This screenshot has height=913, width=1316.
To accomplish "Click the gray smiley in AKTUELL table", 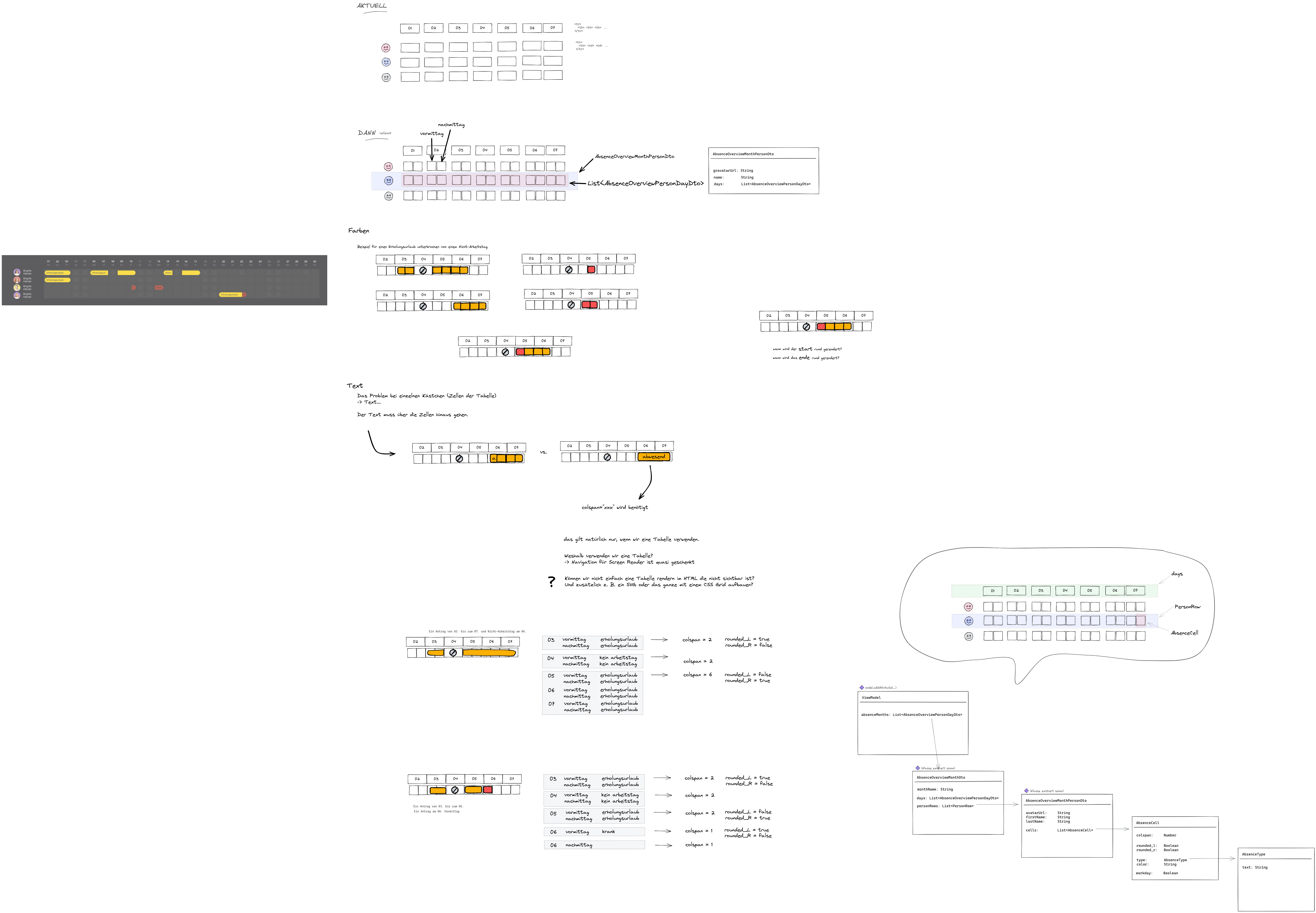I will pyautogui.click(x=386, y=77).
